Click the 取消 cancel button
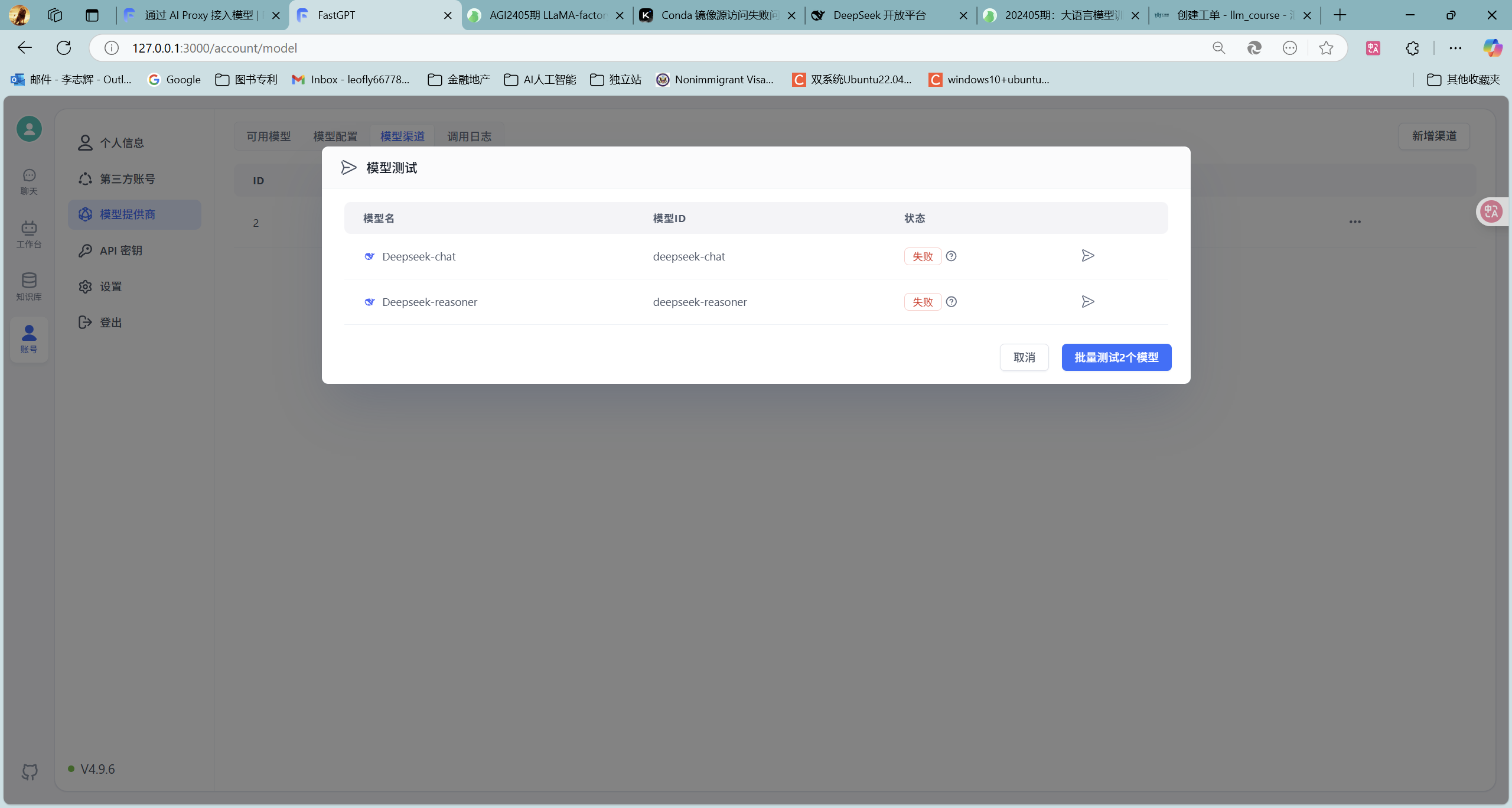This screenshot has height=808, width=1512. point(1024,357)
